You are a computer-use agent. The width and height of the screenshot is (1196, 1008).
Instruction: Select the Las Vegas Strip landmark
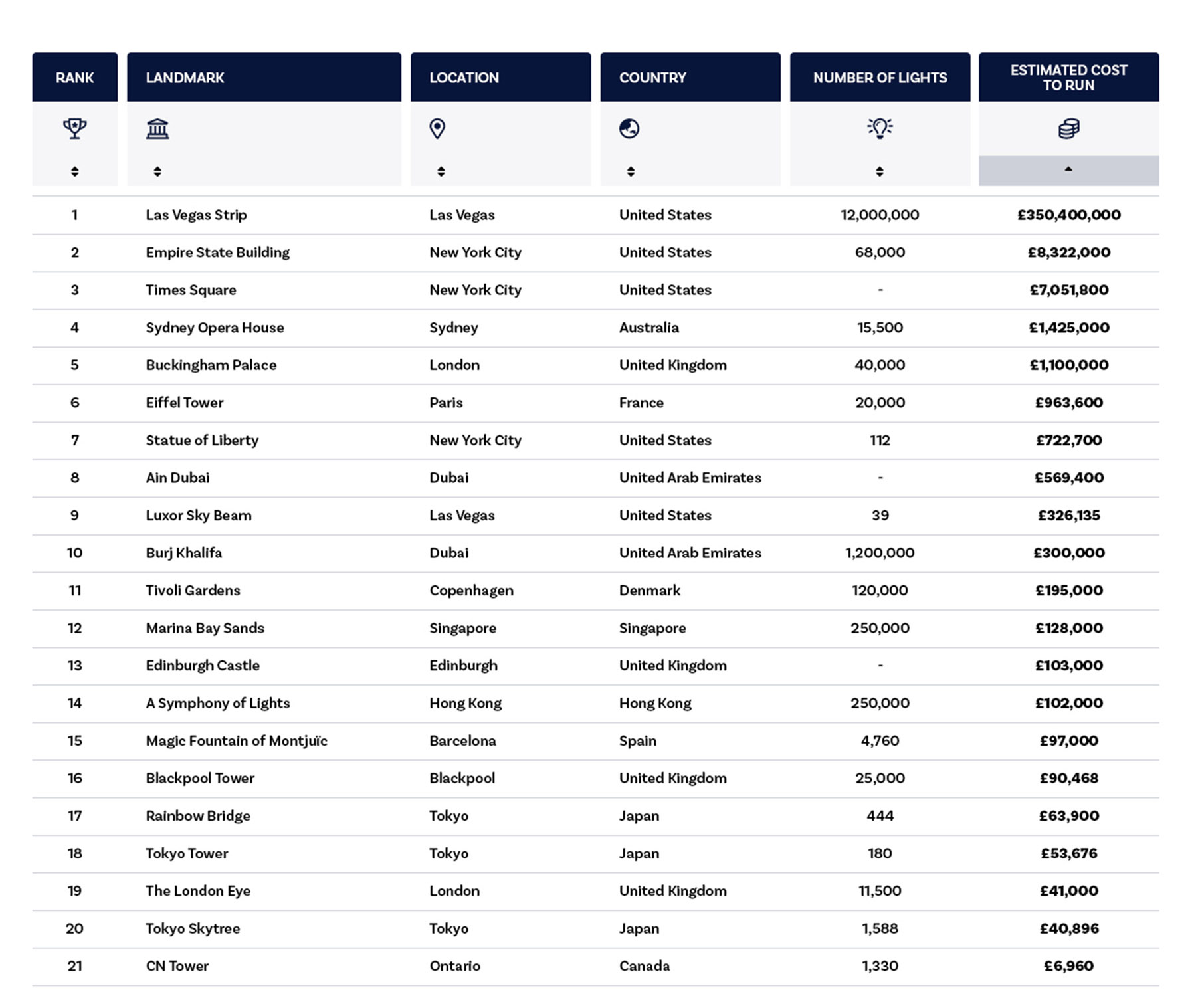196,215
